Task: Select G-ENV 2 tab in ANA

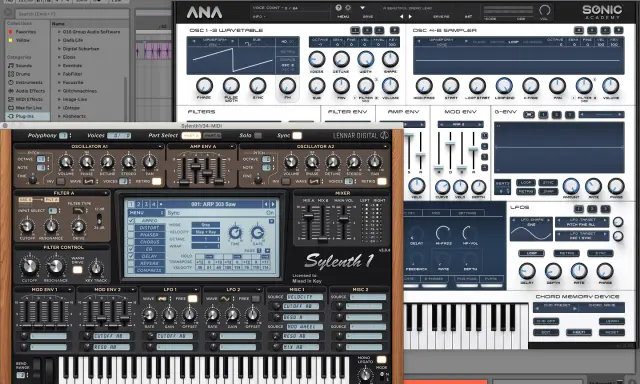Action: pos(556,115)
